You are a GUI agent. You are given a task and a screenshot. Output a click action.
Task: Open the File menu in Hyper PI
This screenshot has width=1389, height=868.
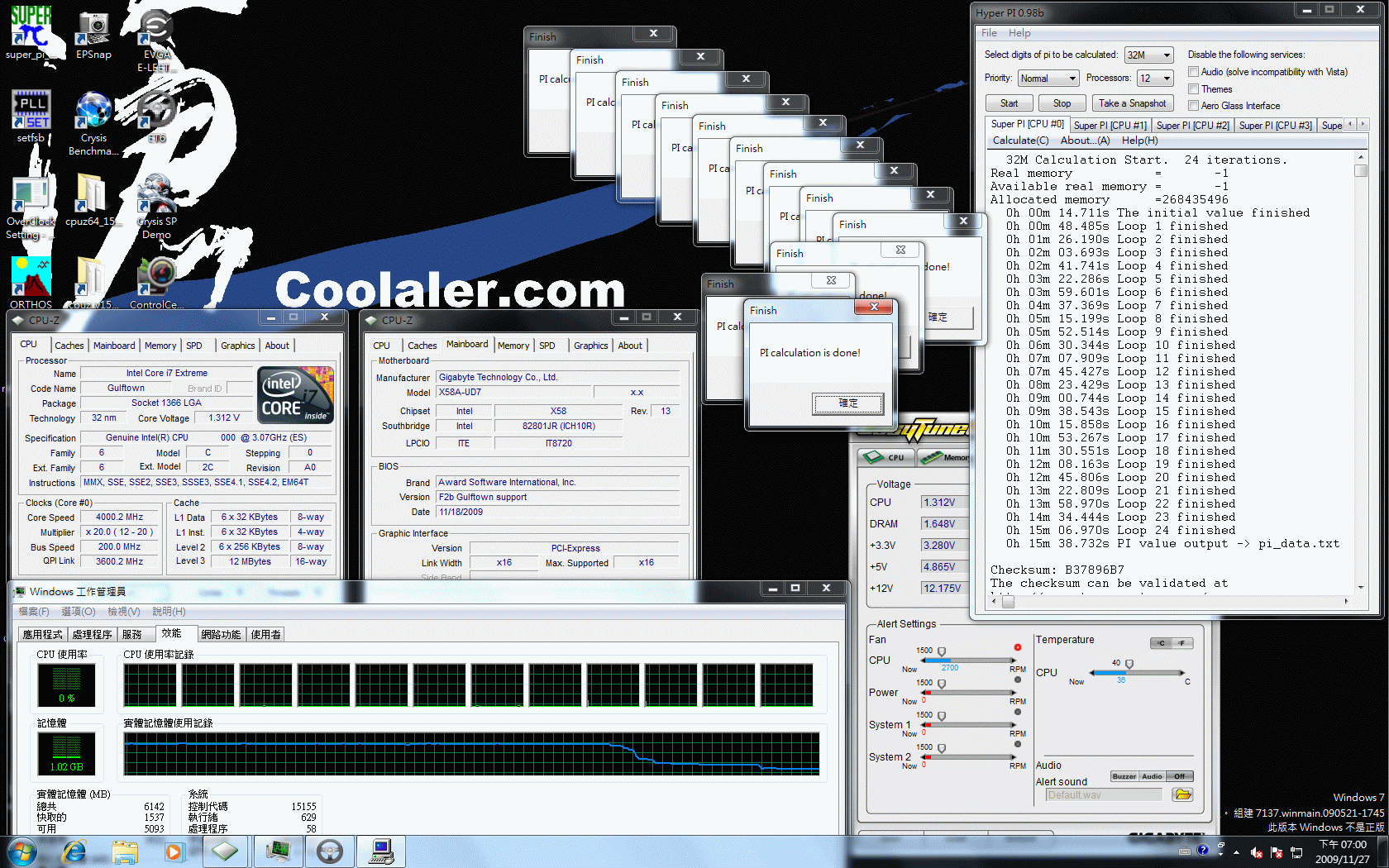pos(989,33)
